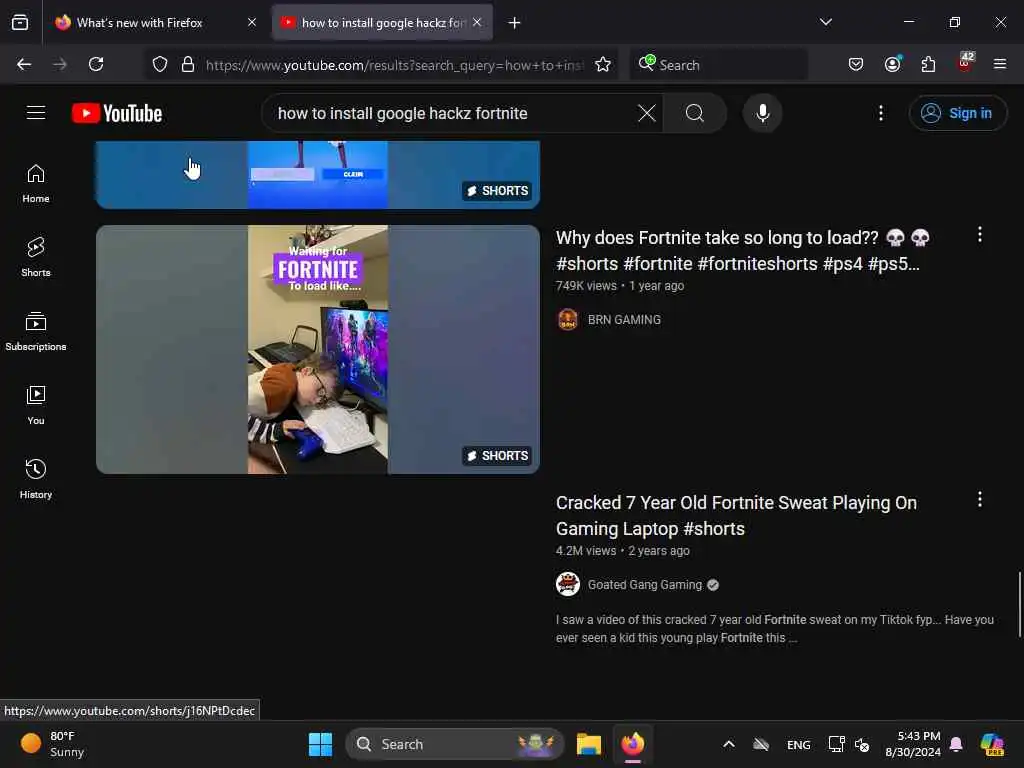Open BRN GAMING channel name
The height and width of the screenshot is (768, 1024).
(624, 320)
